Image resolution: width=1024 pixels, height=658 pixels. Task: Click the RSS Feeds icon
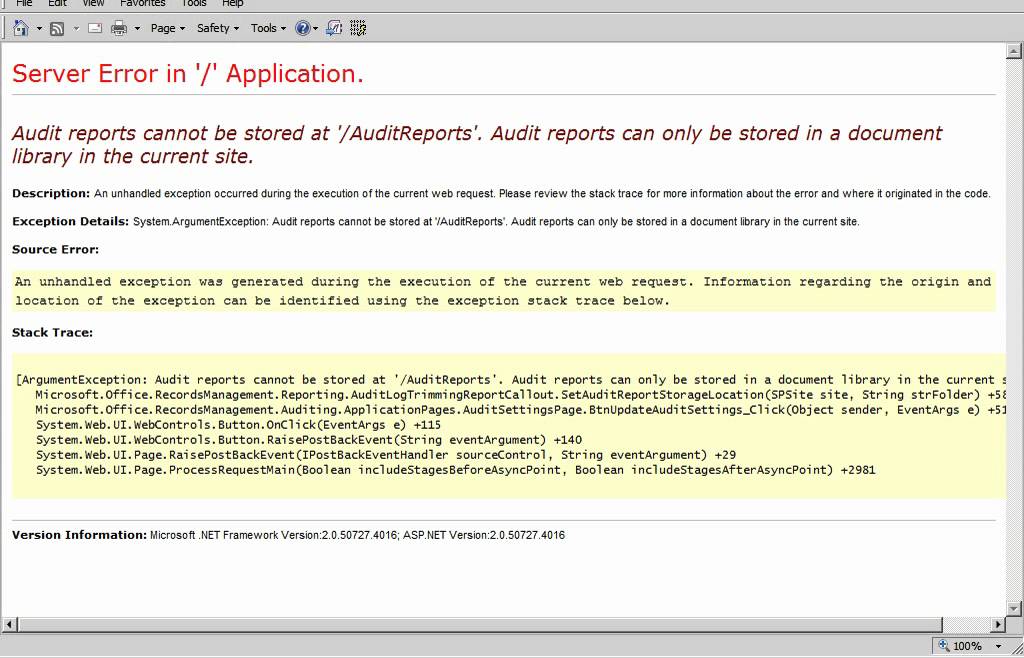tap(57, 29)
